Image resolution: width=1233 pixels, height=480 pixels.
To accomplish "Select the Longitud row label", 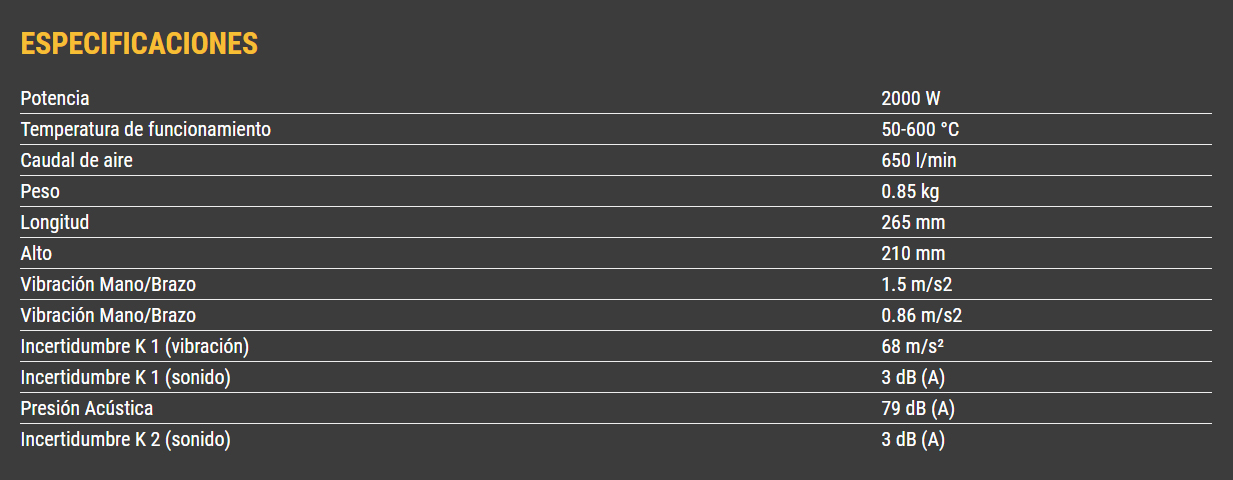I will click(x=55, y=223).
